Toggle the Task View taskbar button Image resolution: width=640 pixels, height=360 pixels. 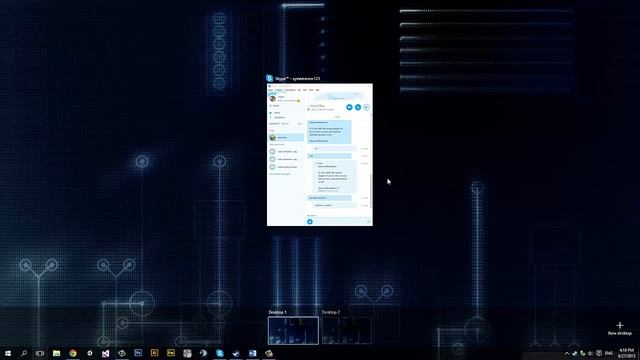pyautogui.click(x=40, y=353)
